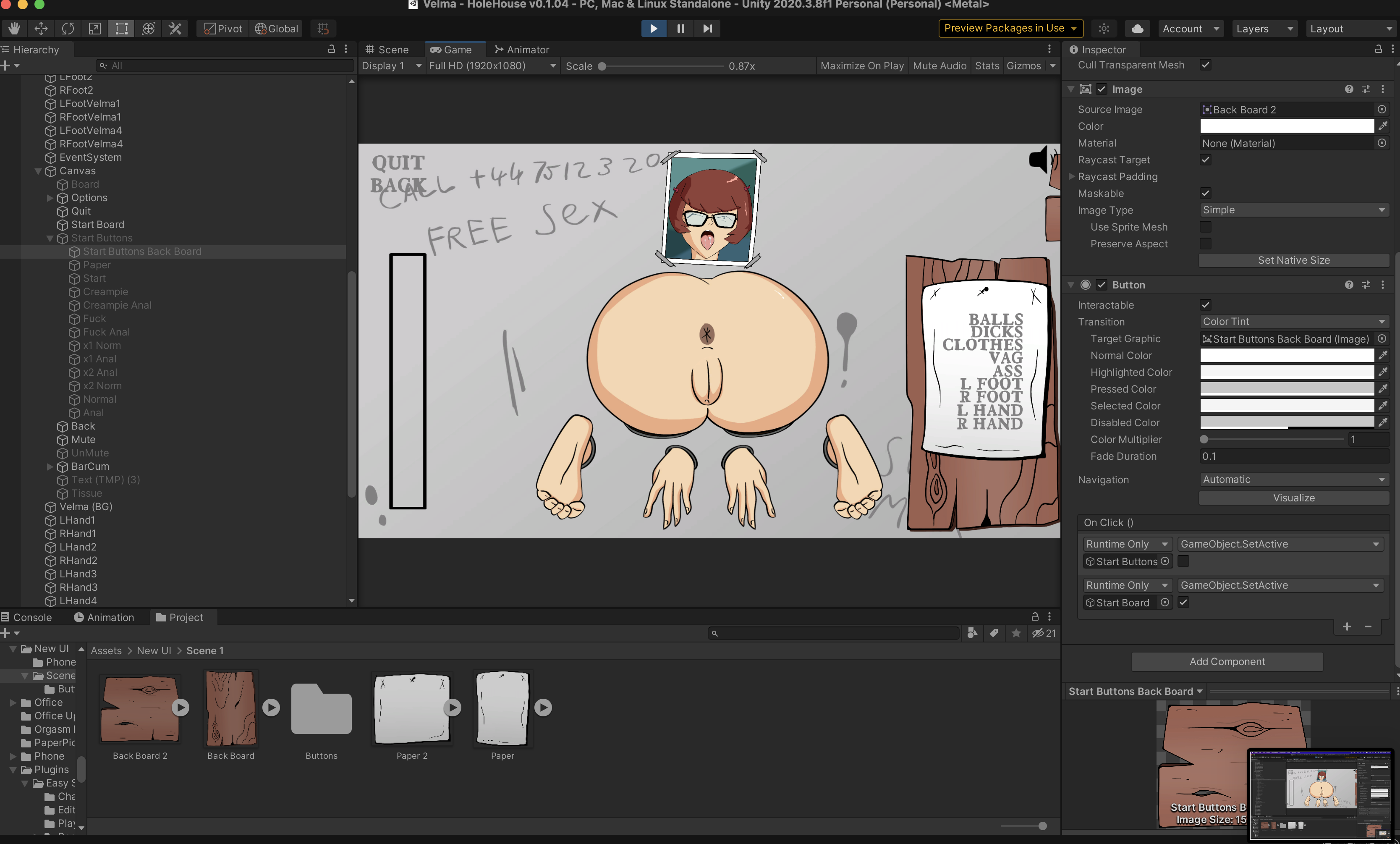Switch to the Scene tab
The width and height of the screenshot is (1400, 844).
[387, 50]
